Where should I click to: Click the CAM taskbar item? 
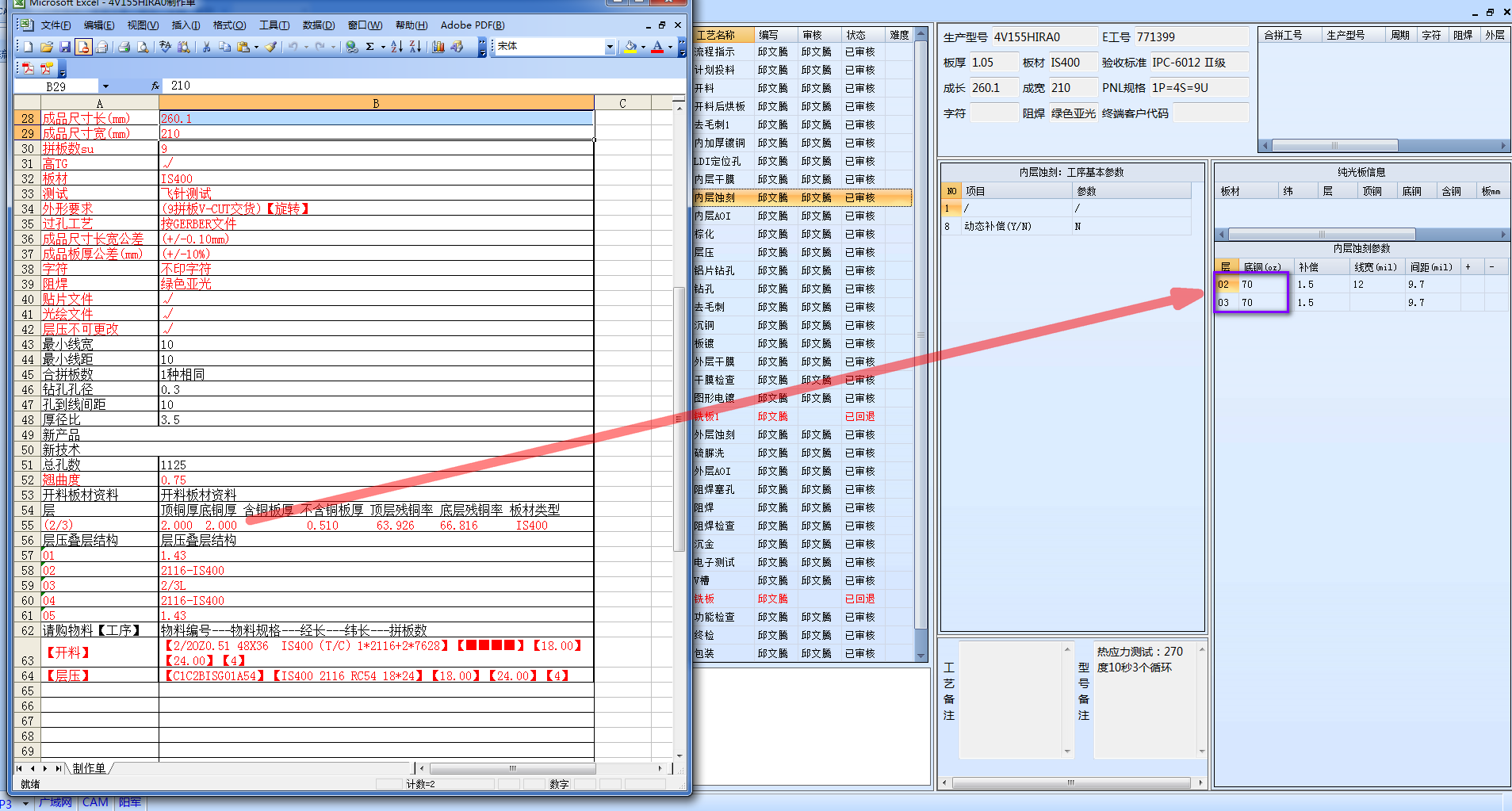[95, 802]
